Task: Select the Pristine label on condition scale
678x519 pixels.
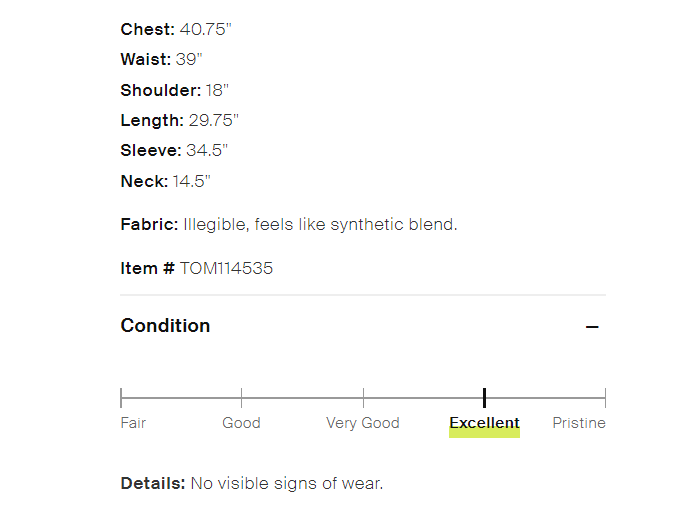Action: click(579, 423)
